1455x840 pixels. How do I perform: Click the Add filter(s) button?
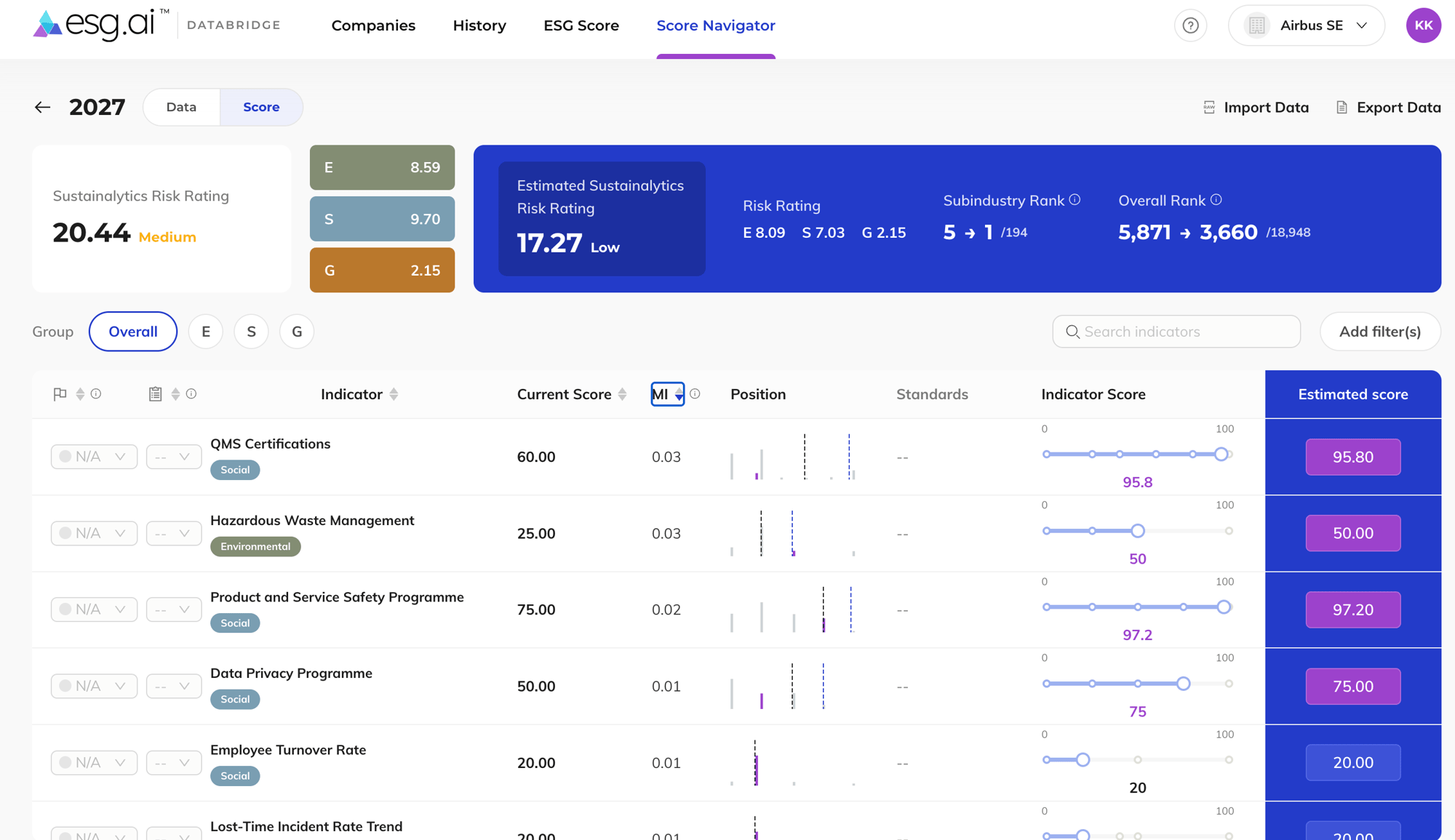pyautogui.click(x=1380, y=332)
